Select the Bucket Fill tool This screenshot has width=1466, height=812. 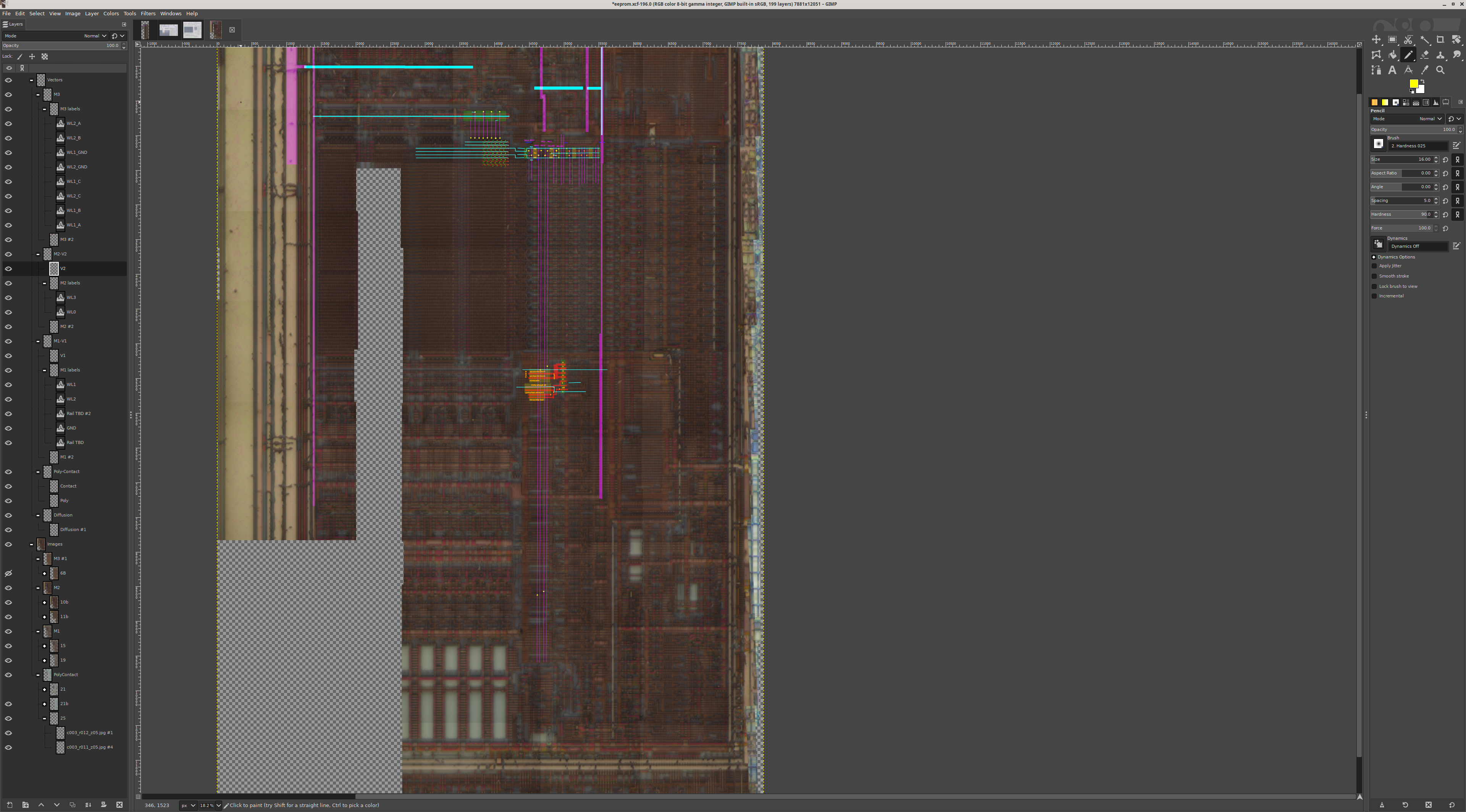pyautogui.click(x=1392, y=55)
